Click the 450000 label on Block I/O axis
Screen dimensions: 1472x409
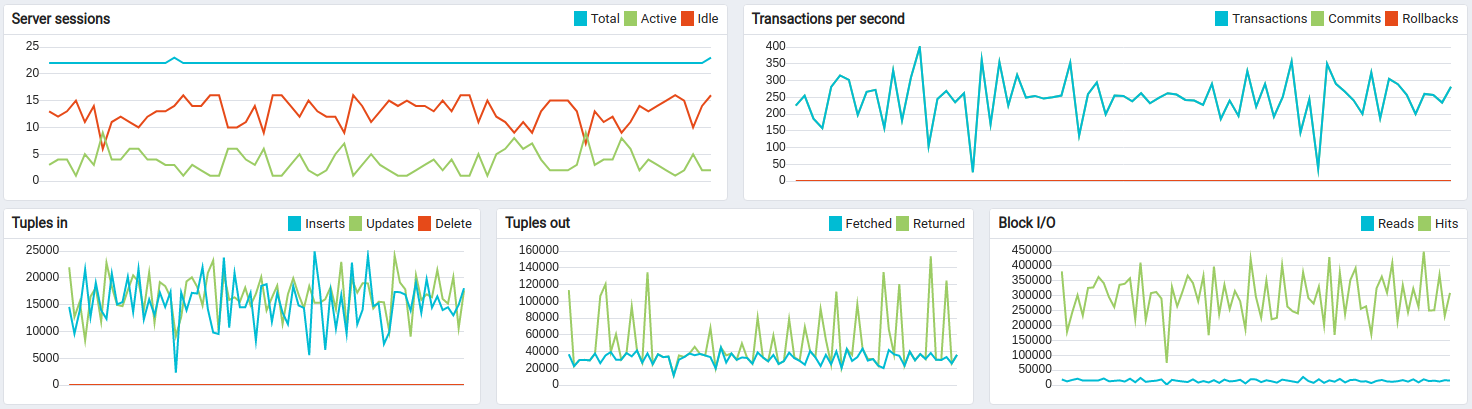[x=1029, y=250]
